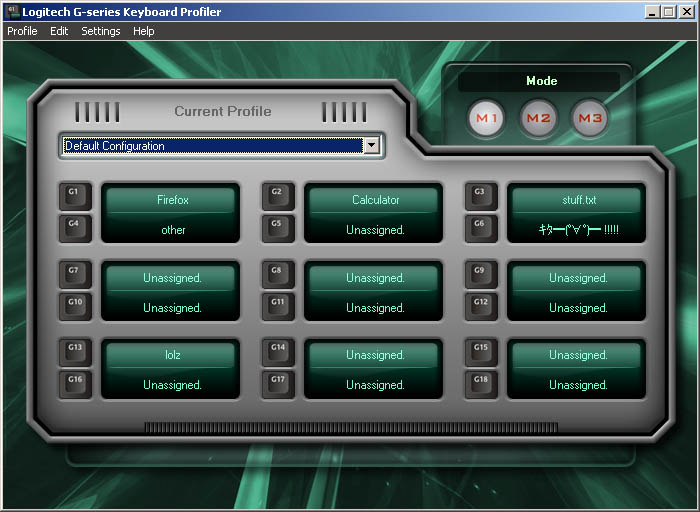The image size is (700, 512).
Task: Click the Unassigned slot for G10
Action: click(x=171, y=306)
